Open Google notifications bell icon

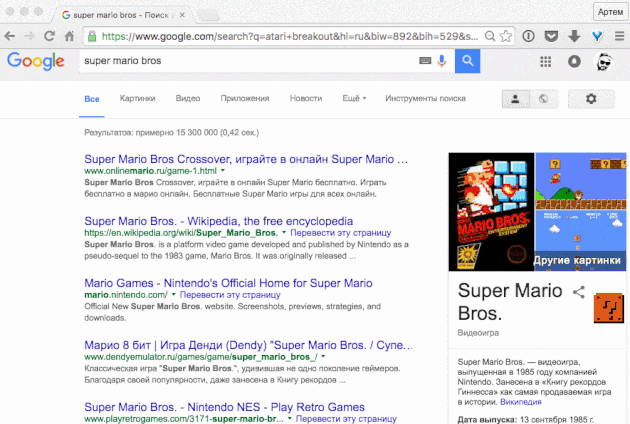pos(574,61)
